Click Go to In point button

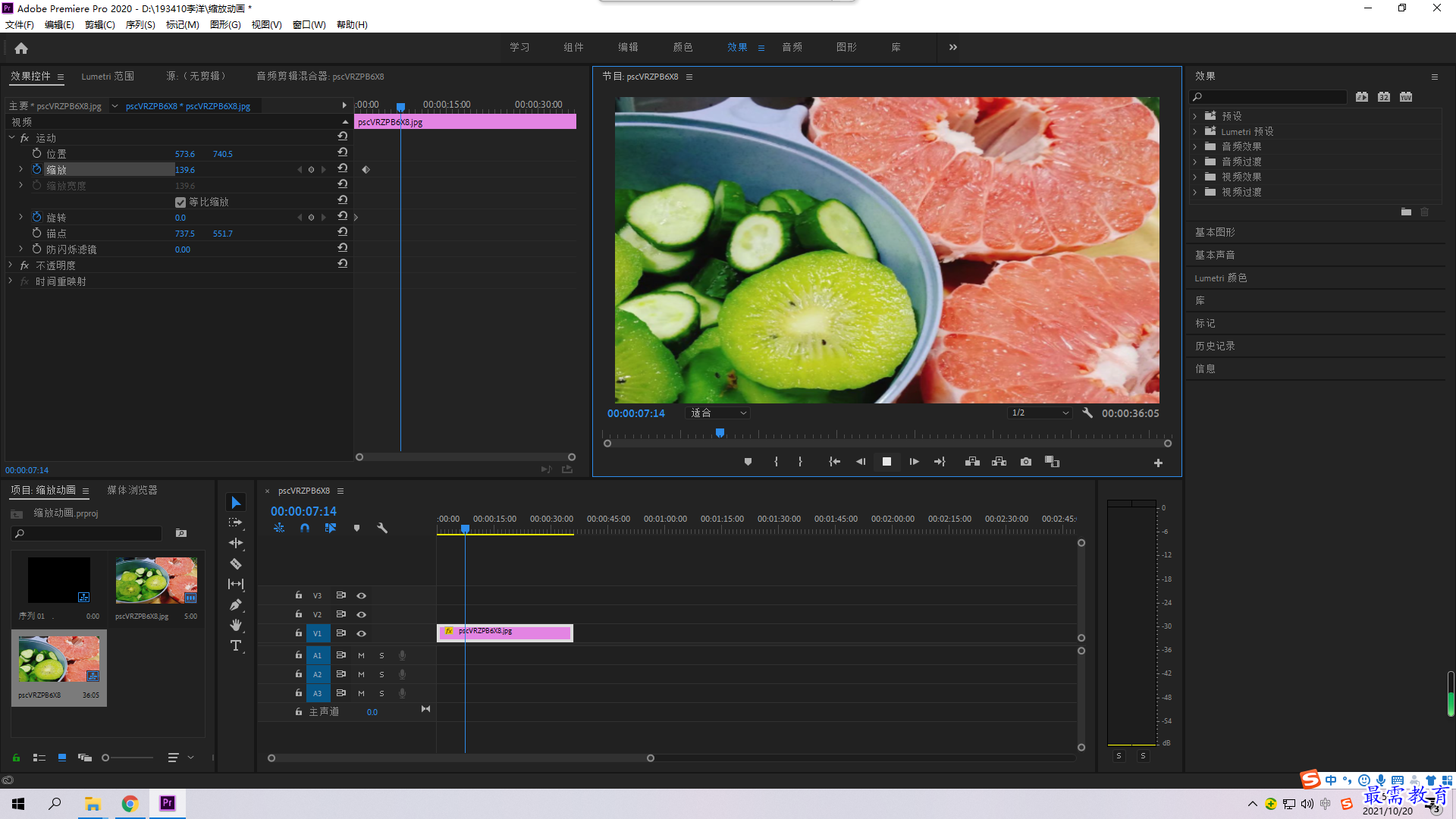[834, 462]
